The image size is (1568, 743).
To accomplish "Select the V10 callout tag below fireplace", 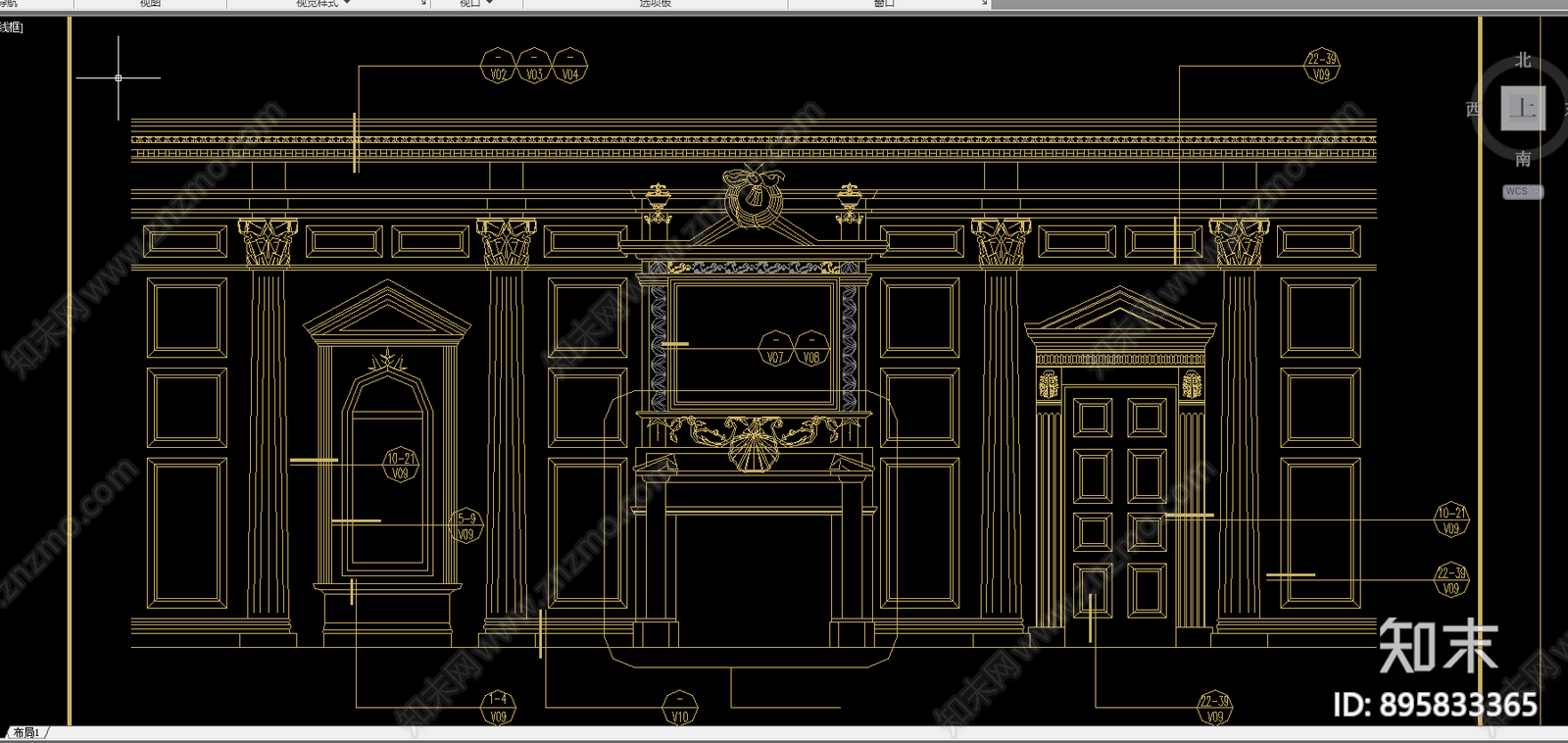I will coord(679,708).
